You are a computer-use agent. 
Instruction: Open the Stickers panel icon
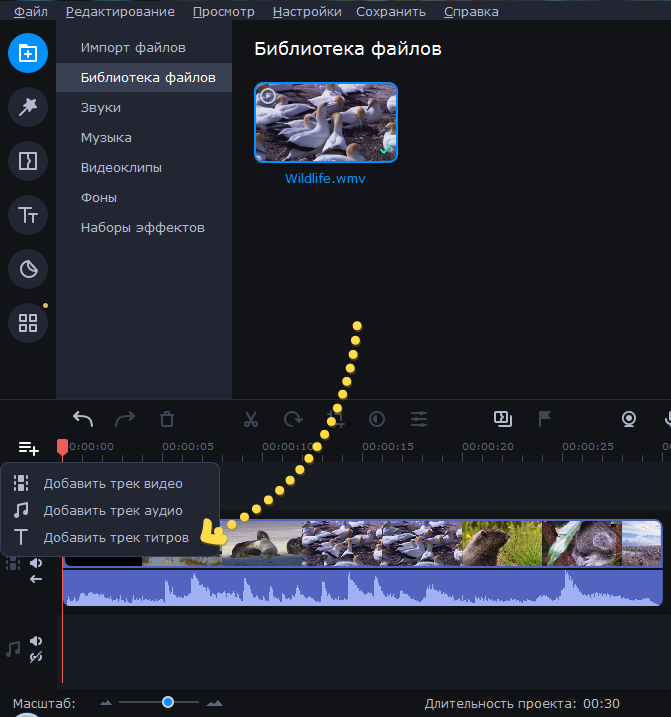point(27,268)
